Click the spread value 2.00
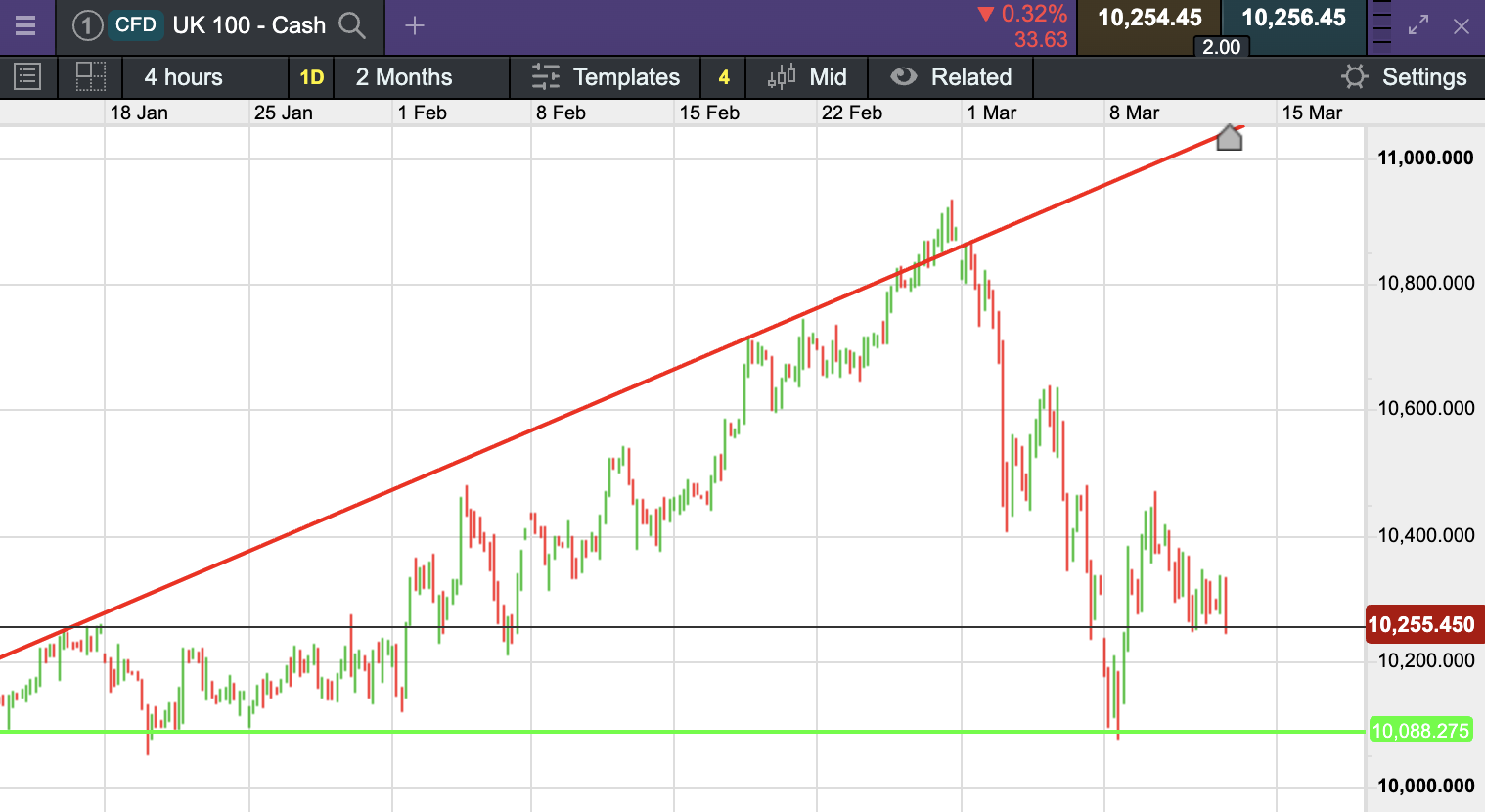This screenshot has width=1485, height=812. click(x=1221, y=47)
